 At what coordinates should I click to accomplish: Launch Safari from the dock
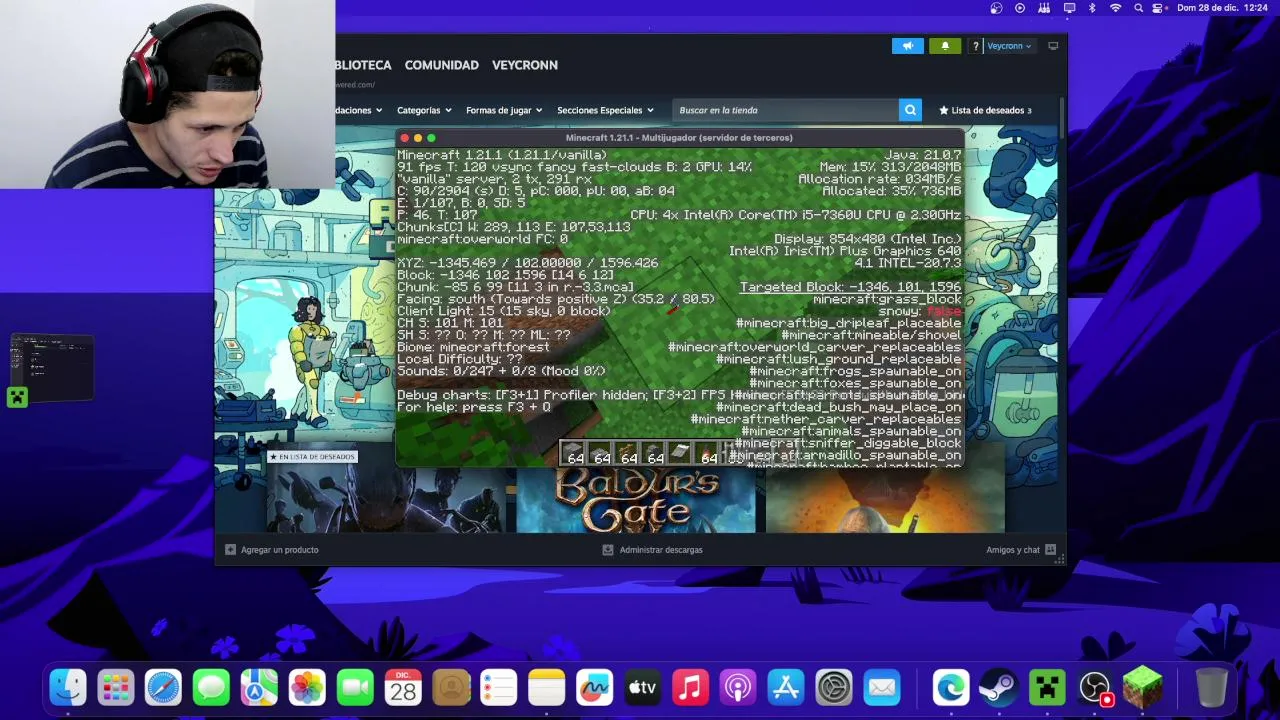[x=163, y=688]
